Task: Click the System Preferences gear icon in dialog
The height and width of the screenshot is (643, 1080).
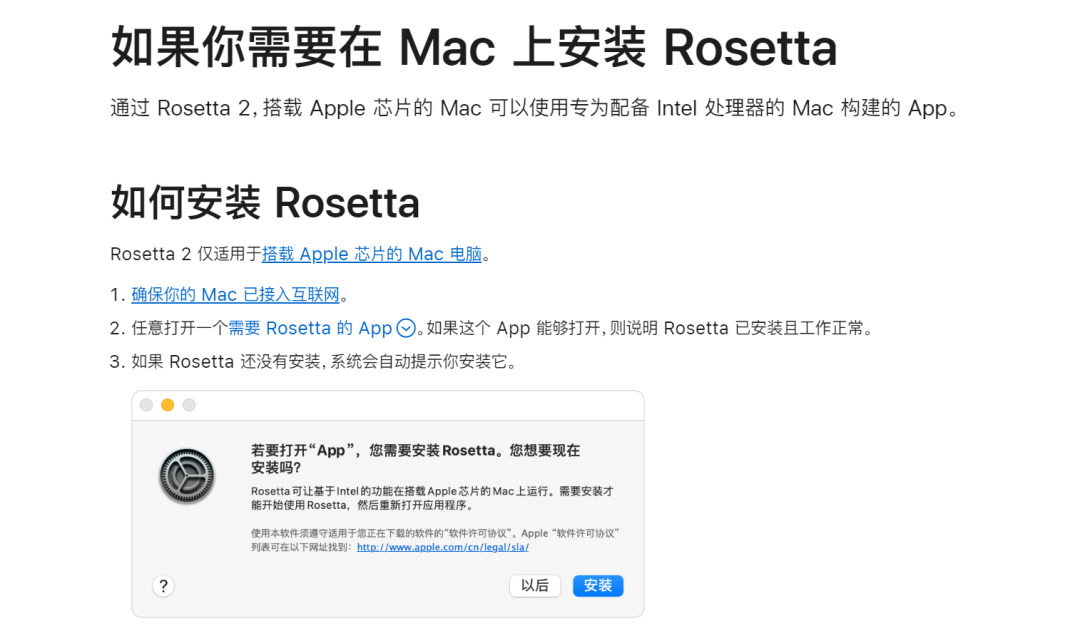Action: (x=187, y=476)
